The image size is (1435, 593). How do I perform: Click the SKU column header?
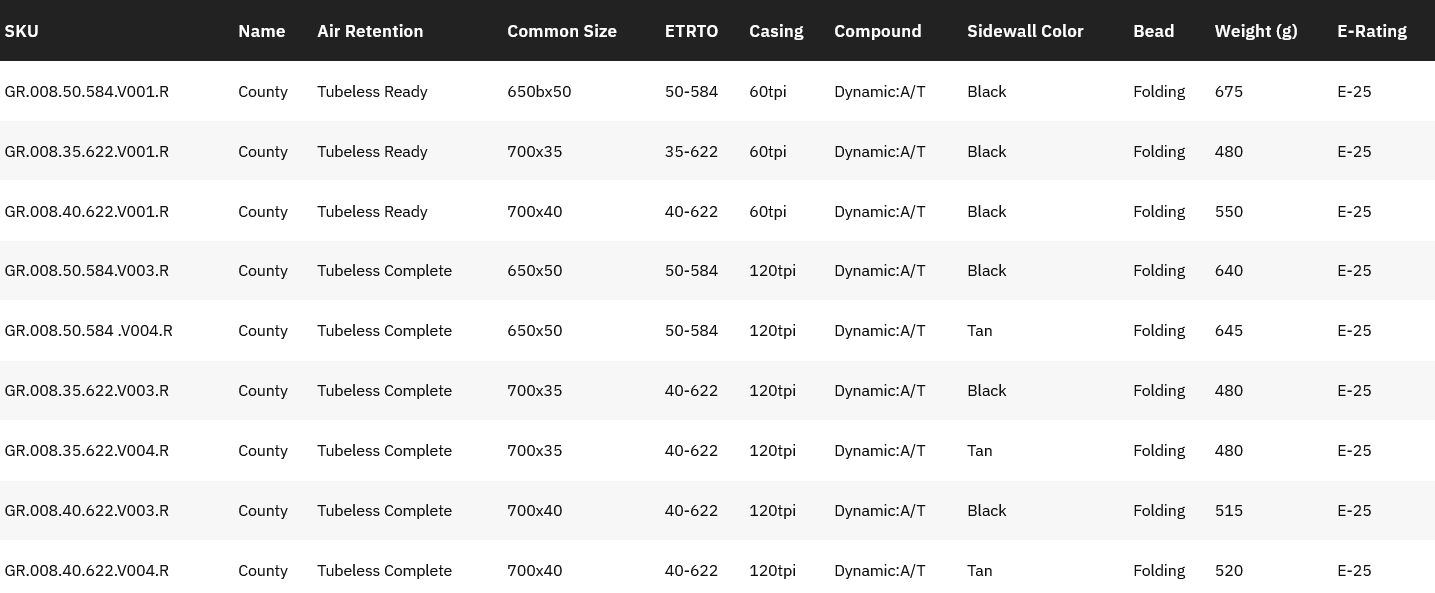coord(22,31)
